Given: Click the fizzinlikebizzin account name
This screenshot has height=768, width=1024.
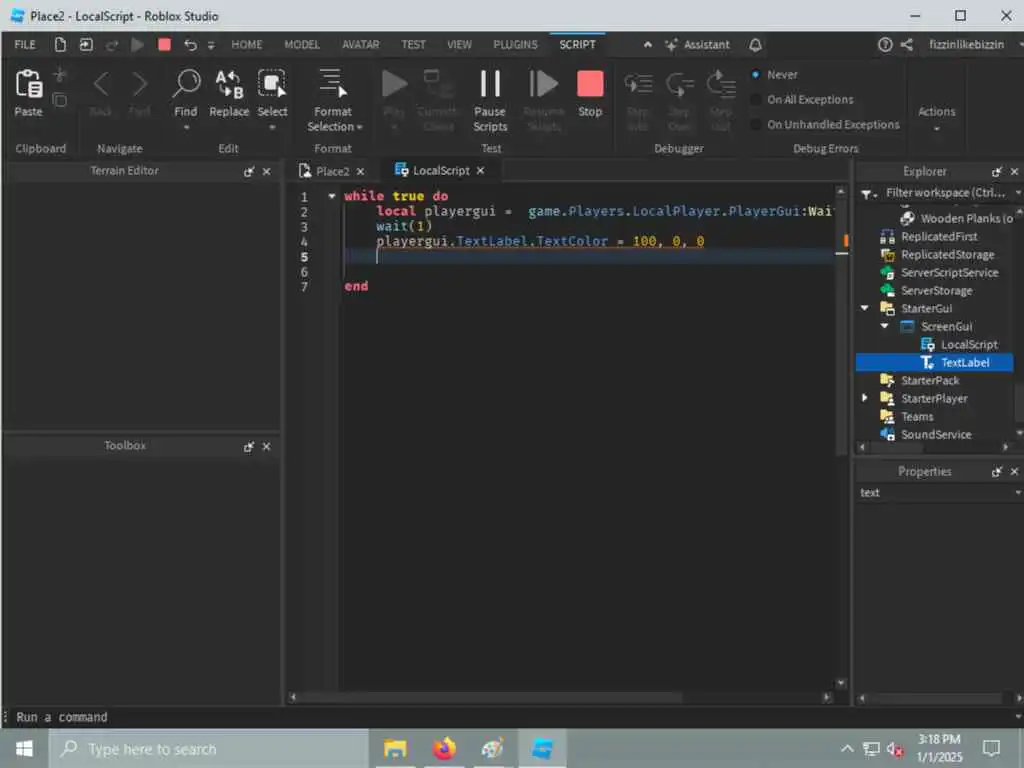Looking at the screenshot, I should [967, 44].
